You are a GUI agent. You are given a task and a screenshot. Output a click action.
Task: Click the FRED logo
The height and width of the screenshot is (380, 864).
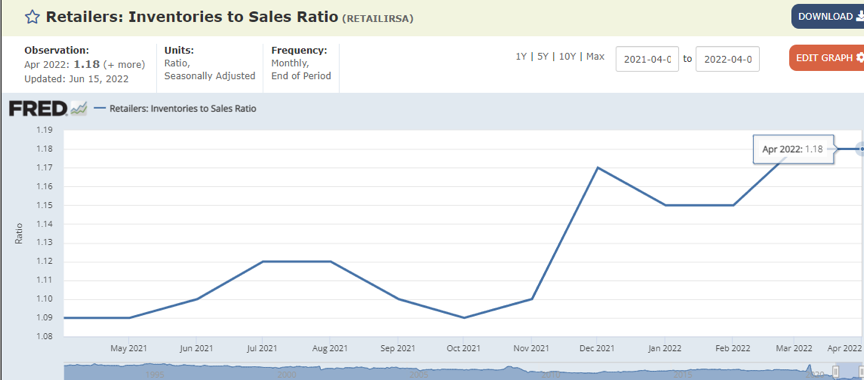pyautogui.click(x=38, y=108)
